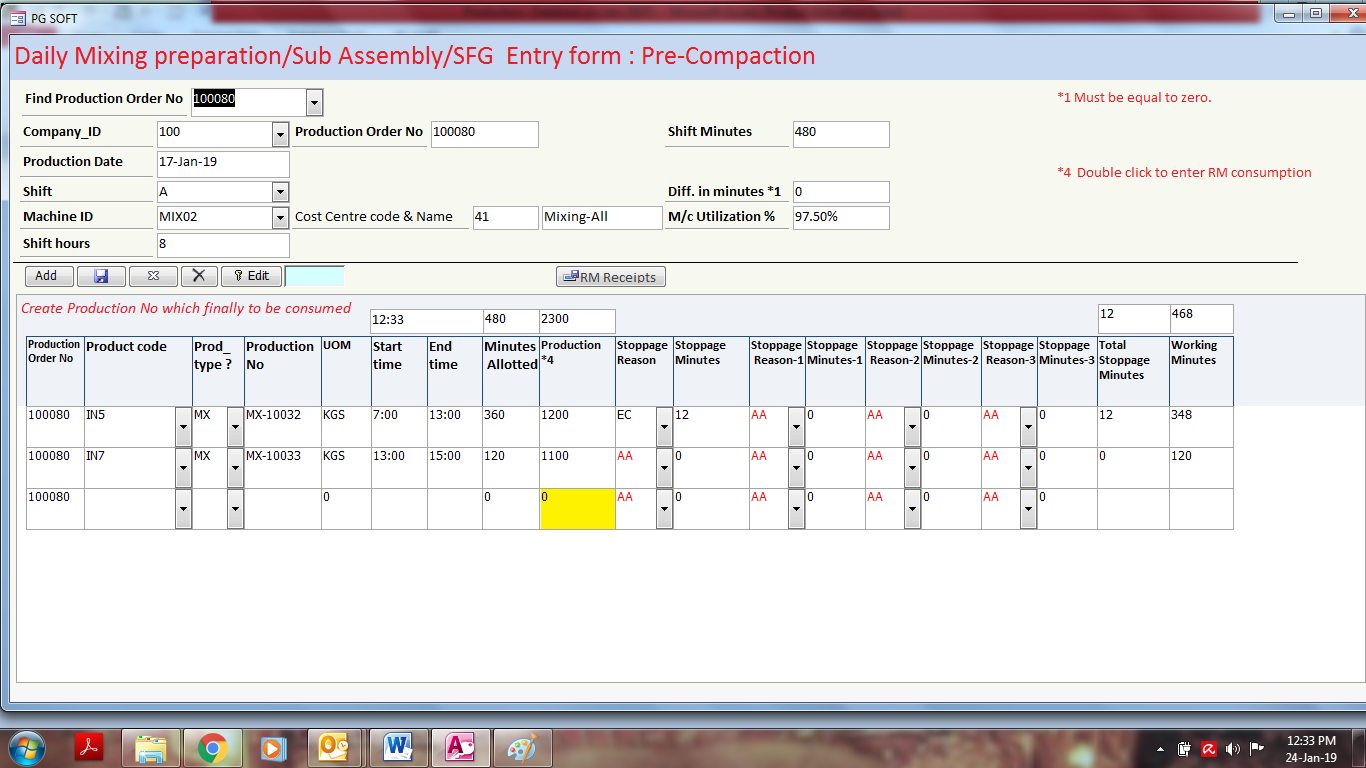Click the Shift Minutes field
Image resolution: width=1366 pixels, height=768 pixels.
coord(841,134)
